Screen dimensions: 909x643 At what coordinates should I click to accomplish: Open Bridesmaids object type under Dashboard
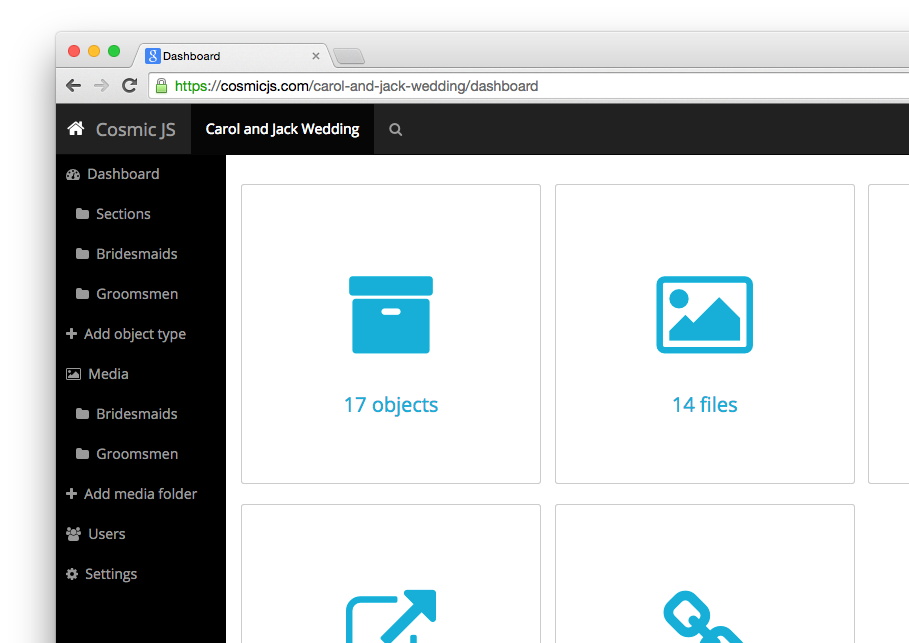[x=137, y=254]
